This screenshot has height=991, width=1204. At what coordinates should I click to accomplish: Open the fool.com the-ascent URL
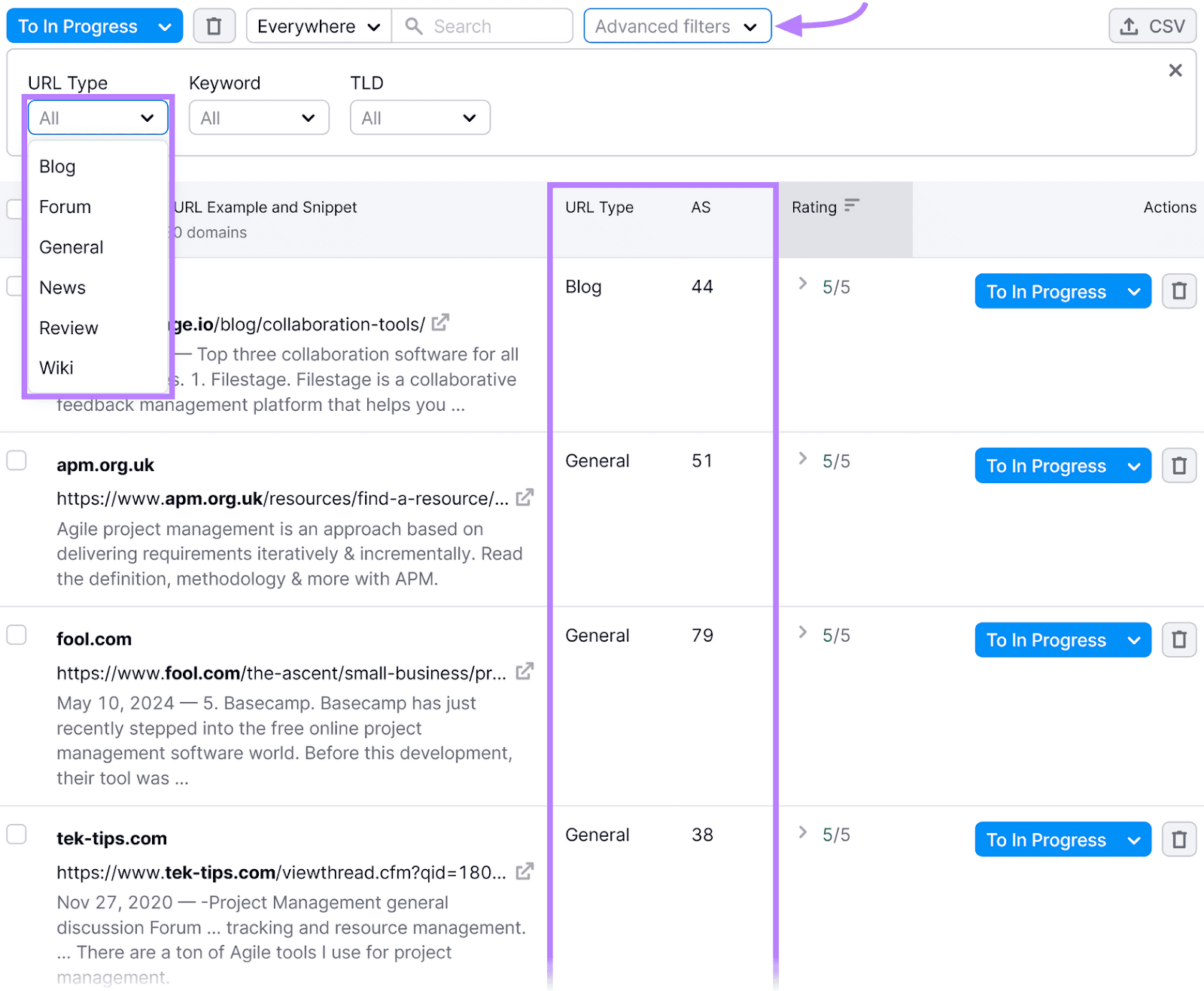(x=281, y=673)
